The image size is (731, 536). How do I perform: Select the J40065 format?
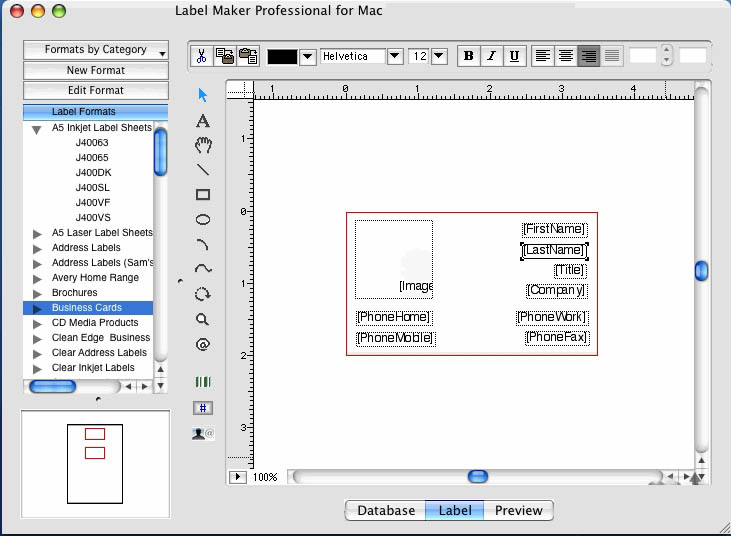(92, 158)
